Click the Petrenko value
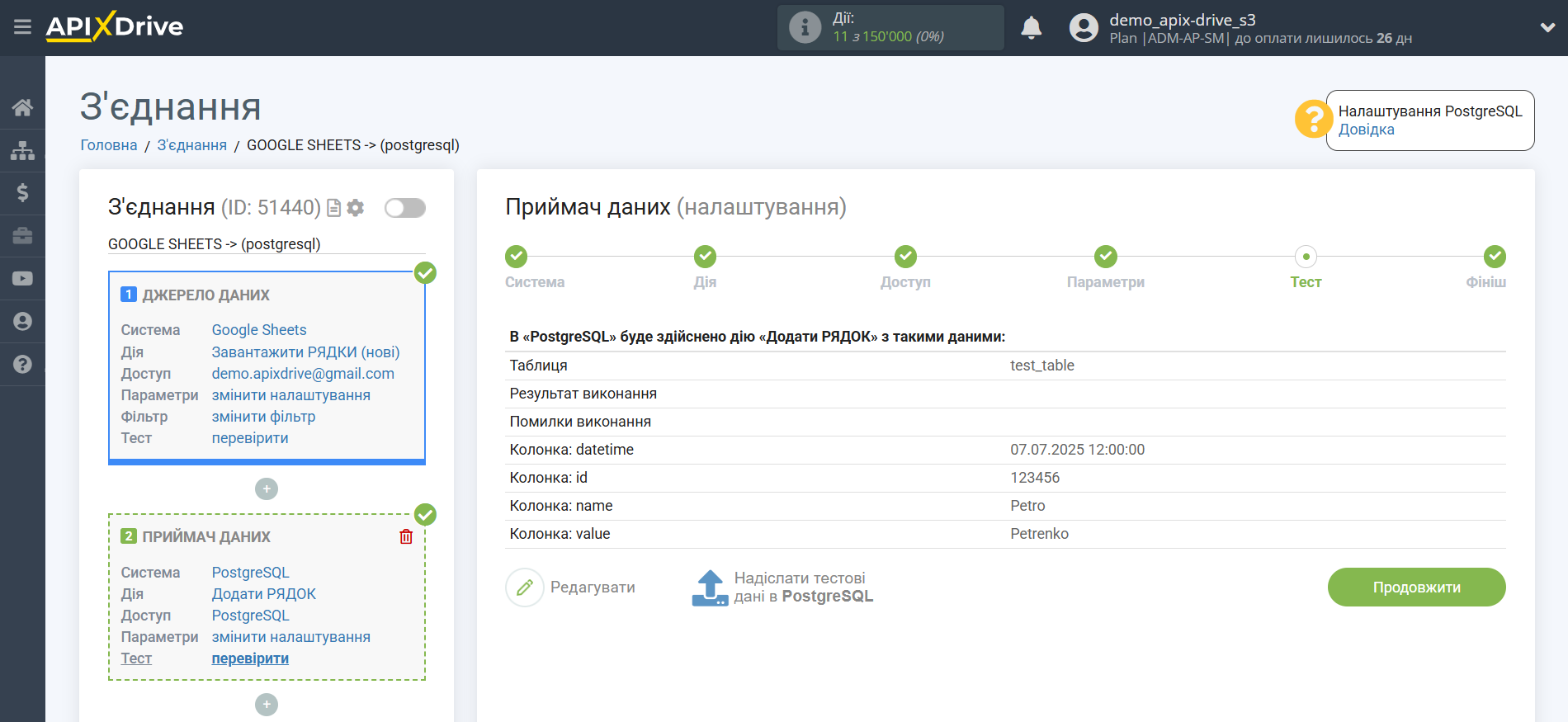This screenshot has width=1568, height=722. click(1040, 534)
